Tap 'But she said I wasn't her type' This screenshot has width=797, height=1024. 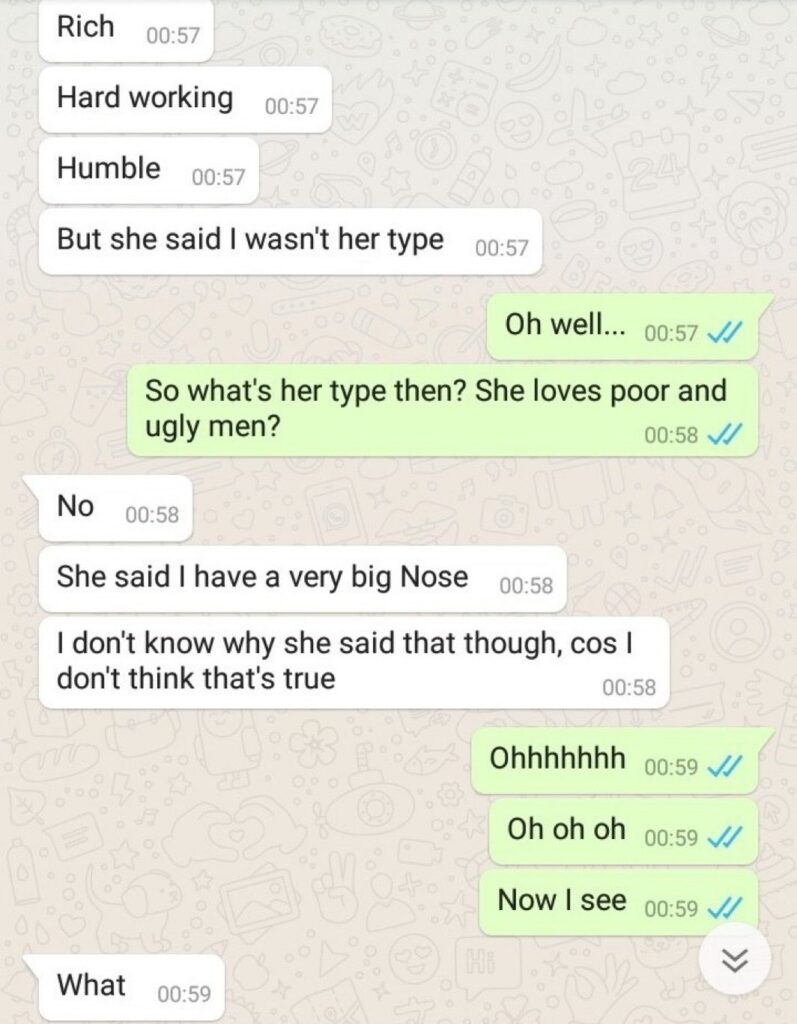(x=290, y=241)
